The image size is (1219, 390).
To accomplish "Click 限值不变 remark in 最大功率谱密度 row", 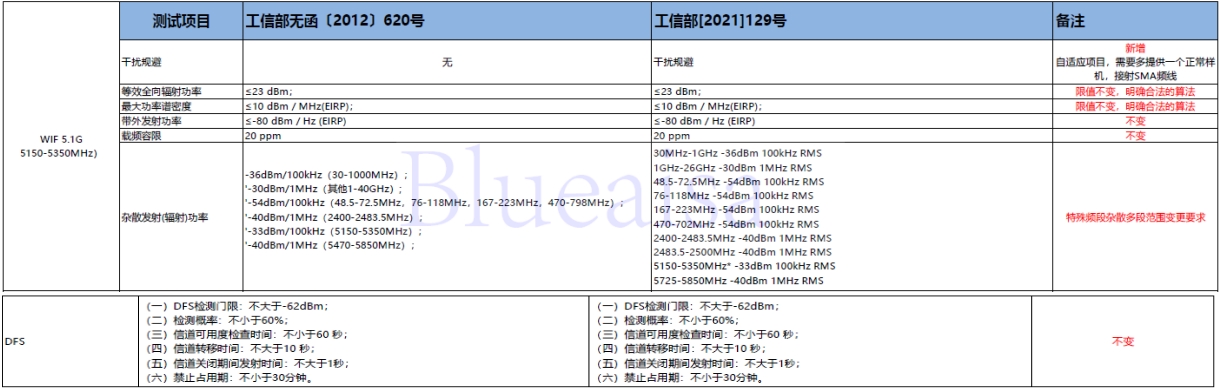I will [x=1135, y=106].
